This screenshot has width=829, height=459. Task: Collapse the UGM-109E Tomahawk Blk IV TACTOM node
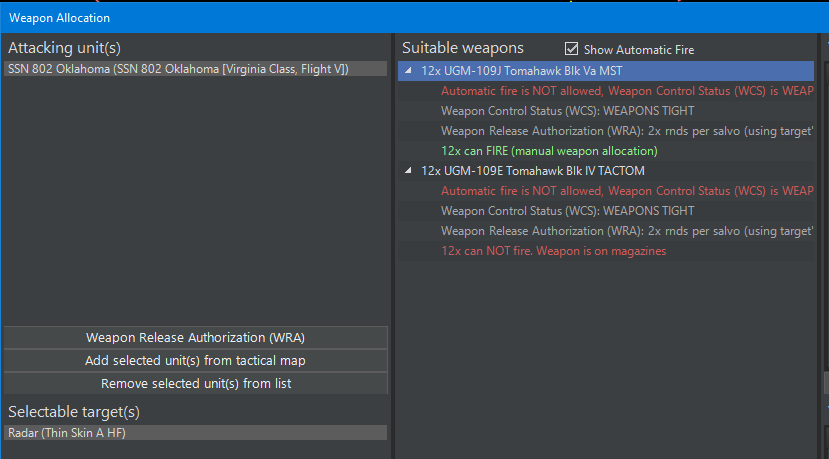click(x=408, y=171)
